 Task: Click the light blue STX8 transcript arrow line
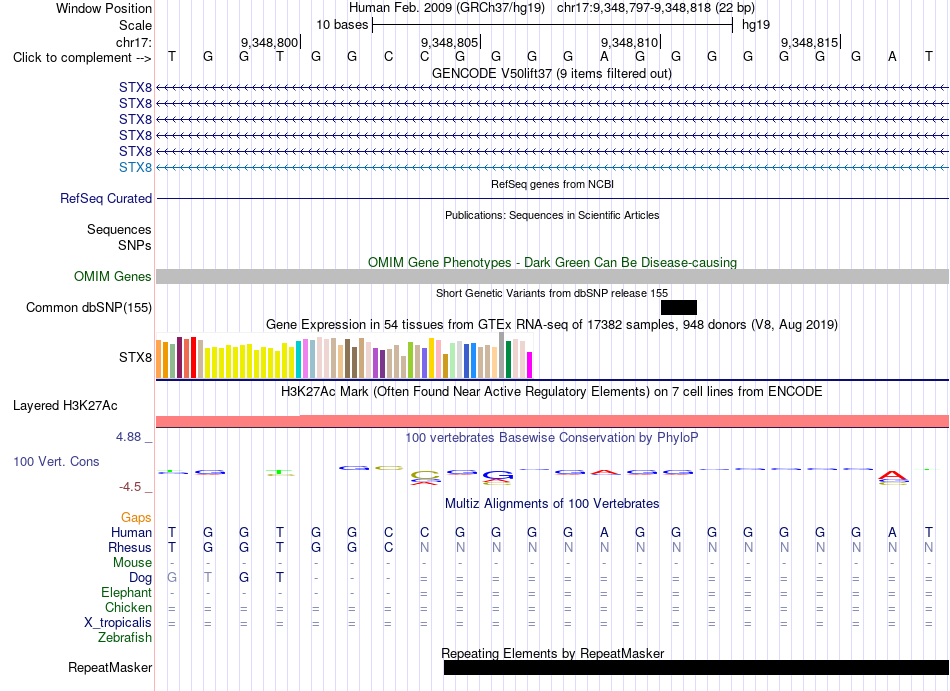553,167
